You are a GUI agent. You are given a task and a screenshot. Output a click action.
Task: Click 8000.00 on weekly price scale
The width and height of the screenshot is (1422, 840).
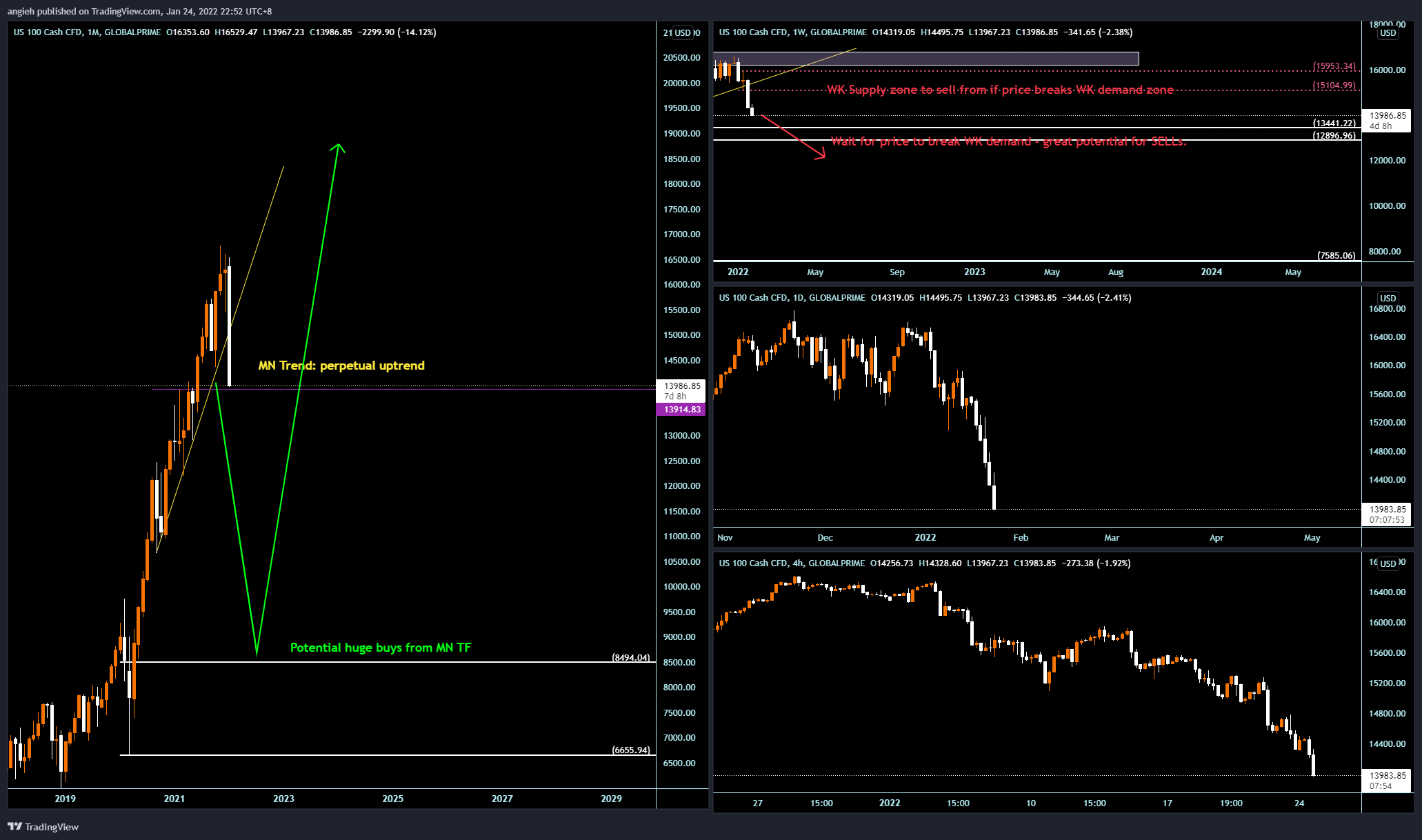pos(1385,252)
